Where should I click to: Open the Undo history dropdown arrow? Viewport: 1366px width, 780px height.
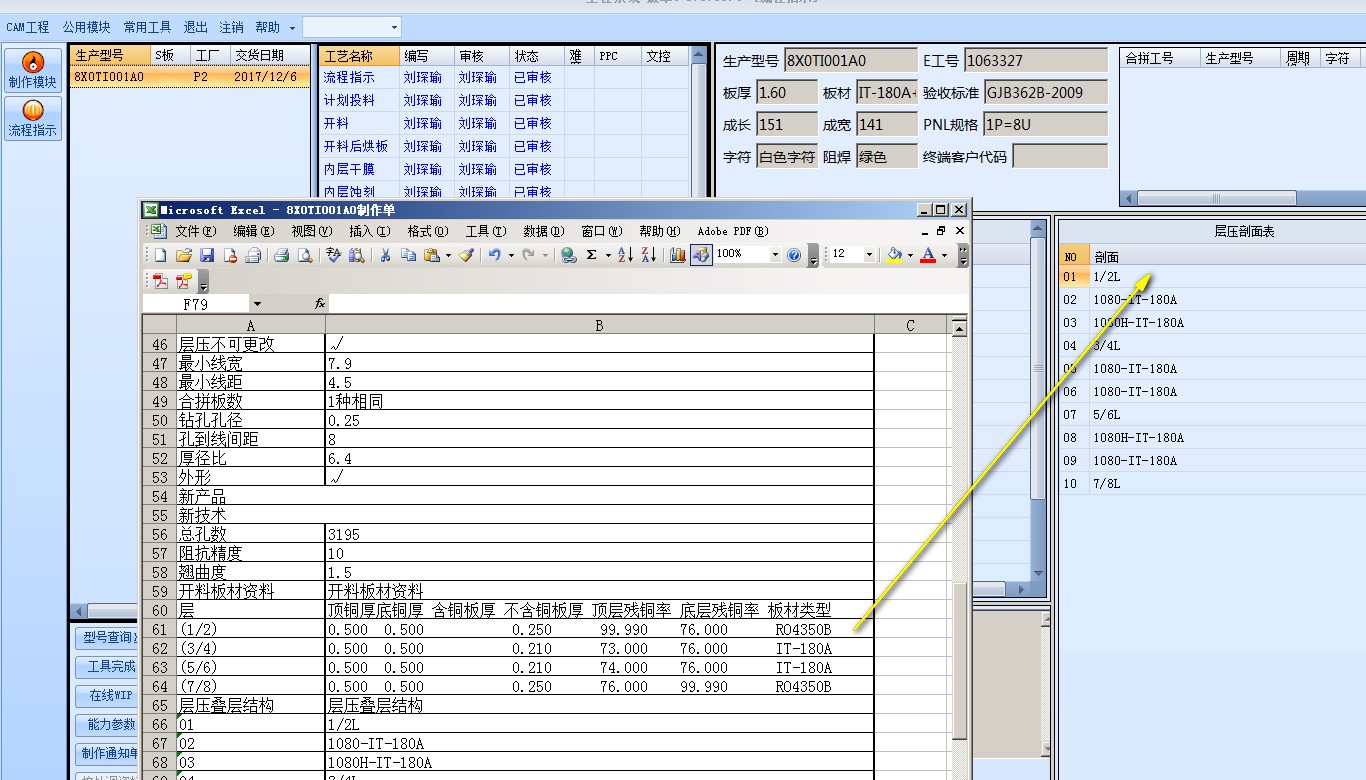(x=510, y=255)
